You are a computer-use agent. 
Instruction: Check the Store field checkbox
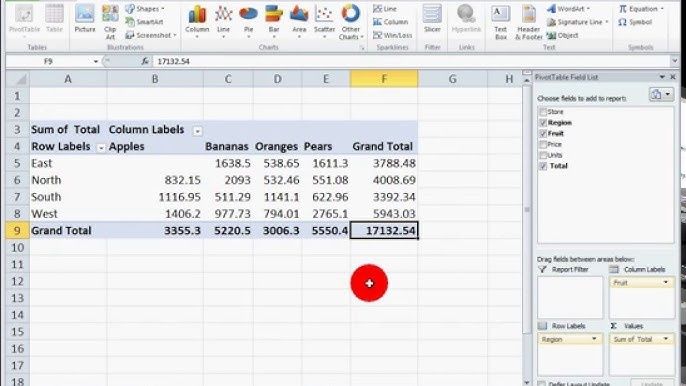pyautogui.click(x=543, y=112)
